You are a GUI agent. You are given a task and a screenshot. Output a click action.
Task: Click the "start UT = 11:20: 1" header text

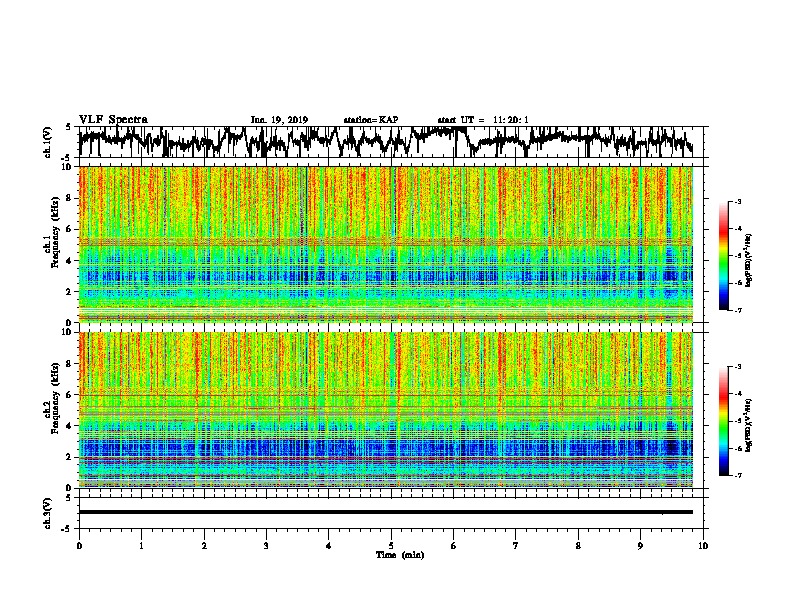tap(483, 120)
